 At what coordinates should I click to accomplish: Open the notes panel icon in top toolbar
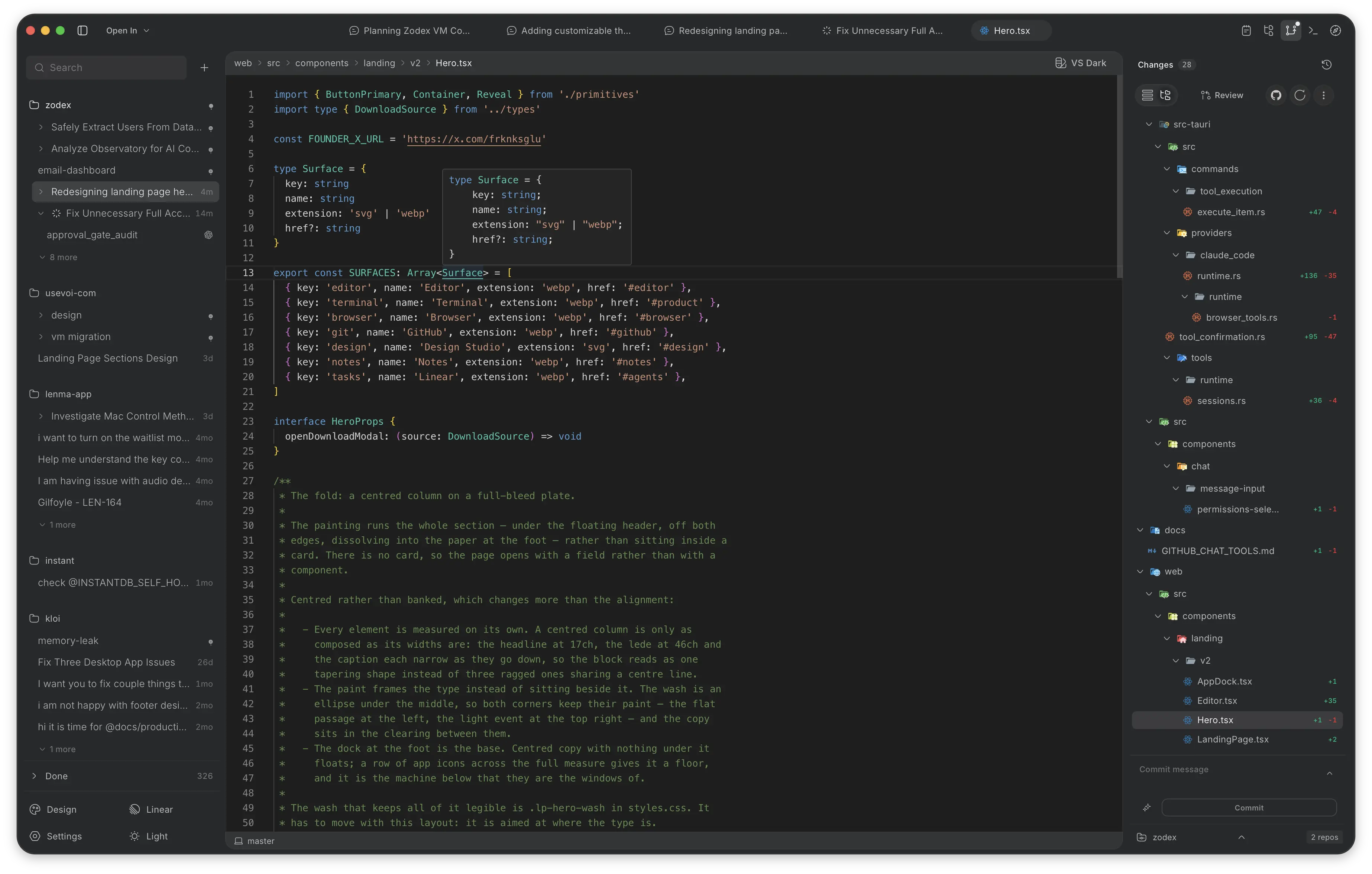[1246, 31]
